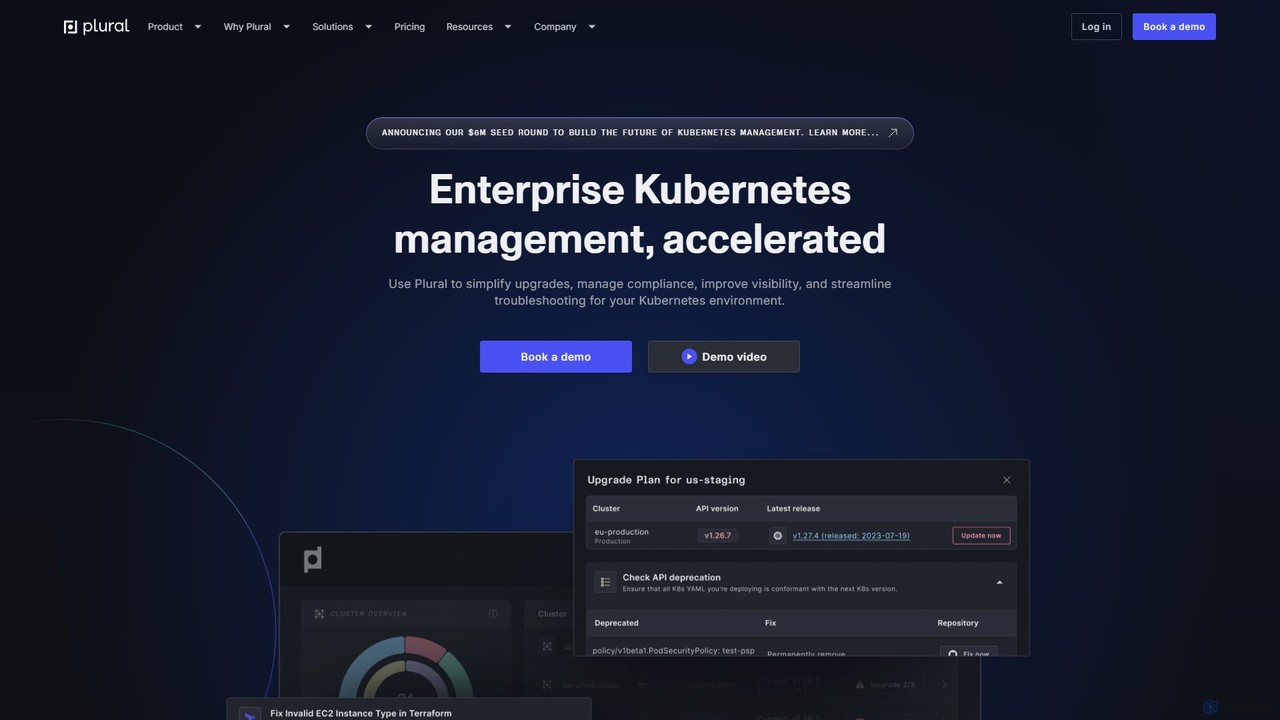The width and height of the screenshot is (1280, 720).
Task: Click the Book a demo hero button
Action: pyautogui.click(x=556, y=357)
